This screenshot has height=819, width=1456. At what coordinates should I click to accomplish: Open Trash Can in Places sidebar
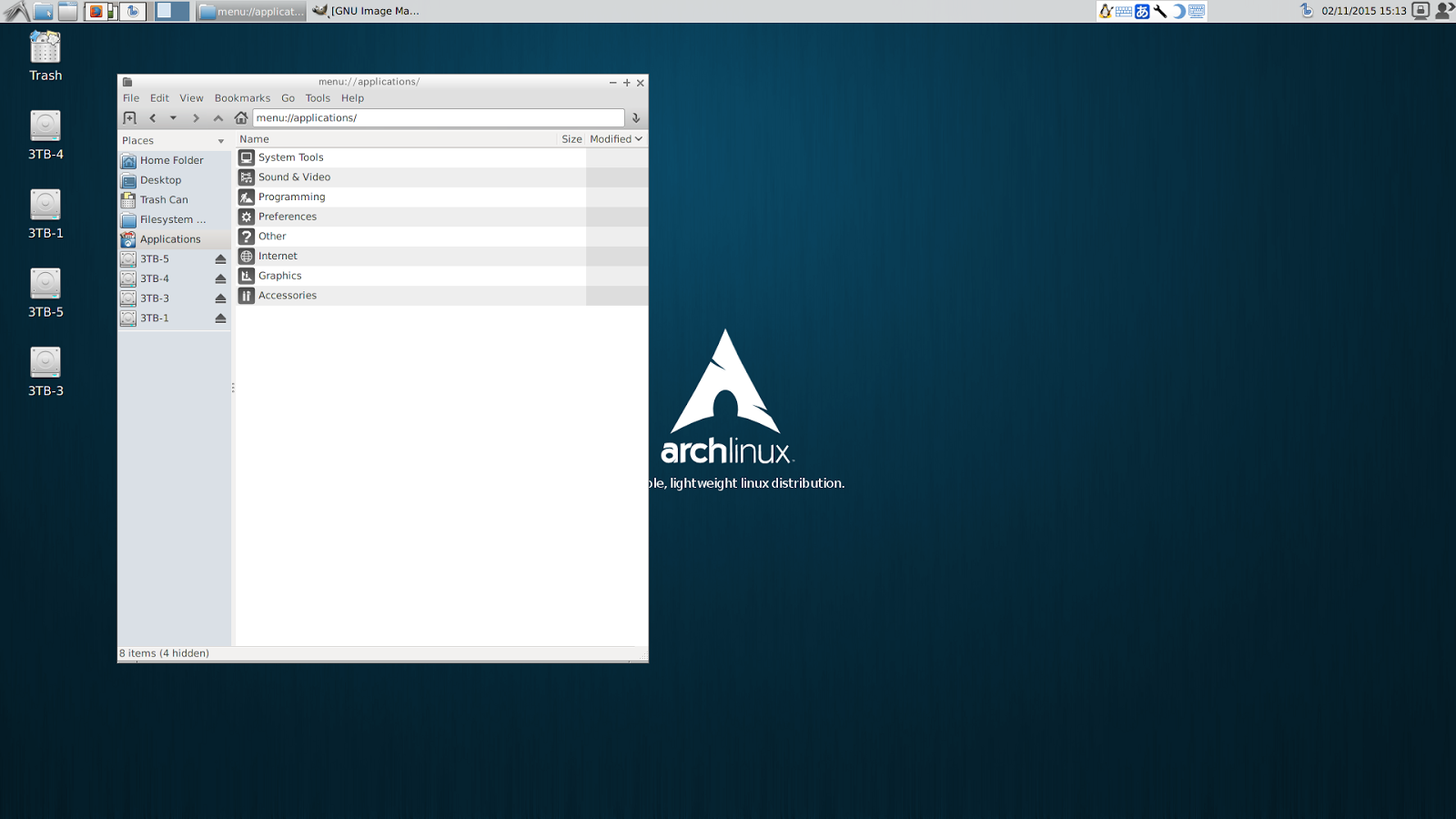pos(174,200)
